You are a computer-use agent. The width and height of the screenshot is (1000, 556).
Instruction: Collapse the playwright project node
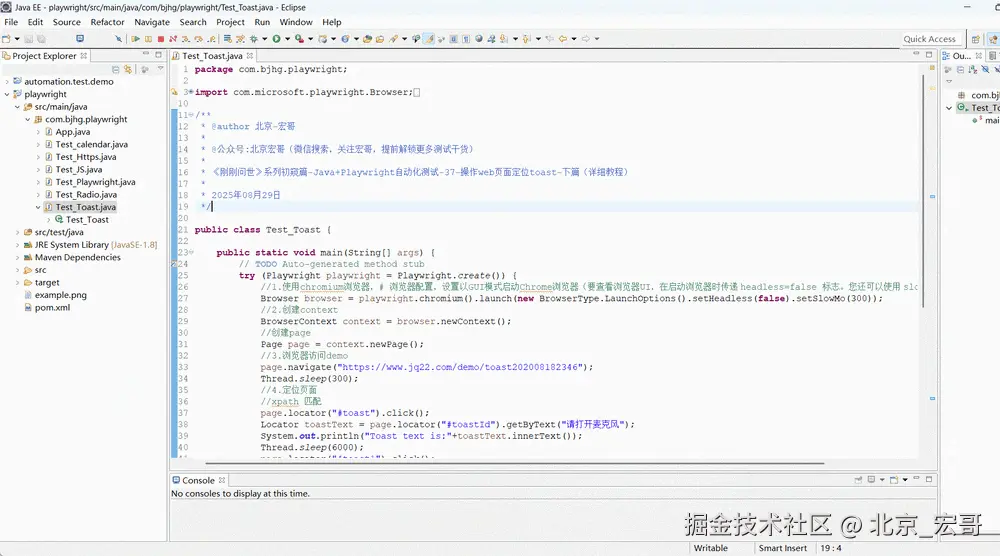pos(7,94)
